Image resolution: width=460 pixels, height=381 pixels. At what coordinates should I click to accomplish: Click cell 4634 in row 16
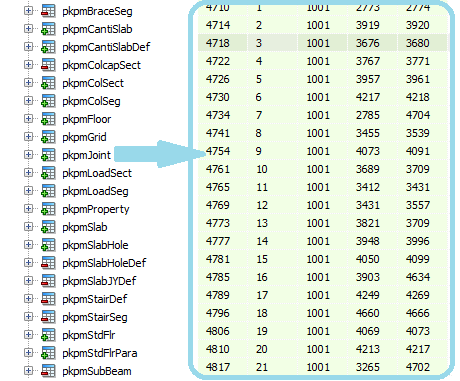(418, 277)
